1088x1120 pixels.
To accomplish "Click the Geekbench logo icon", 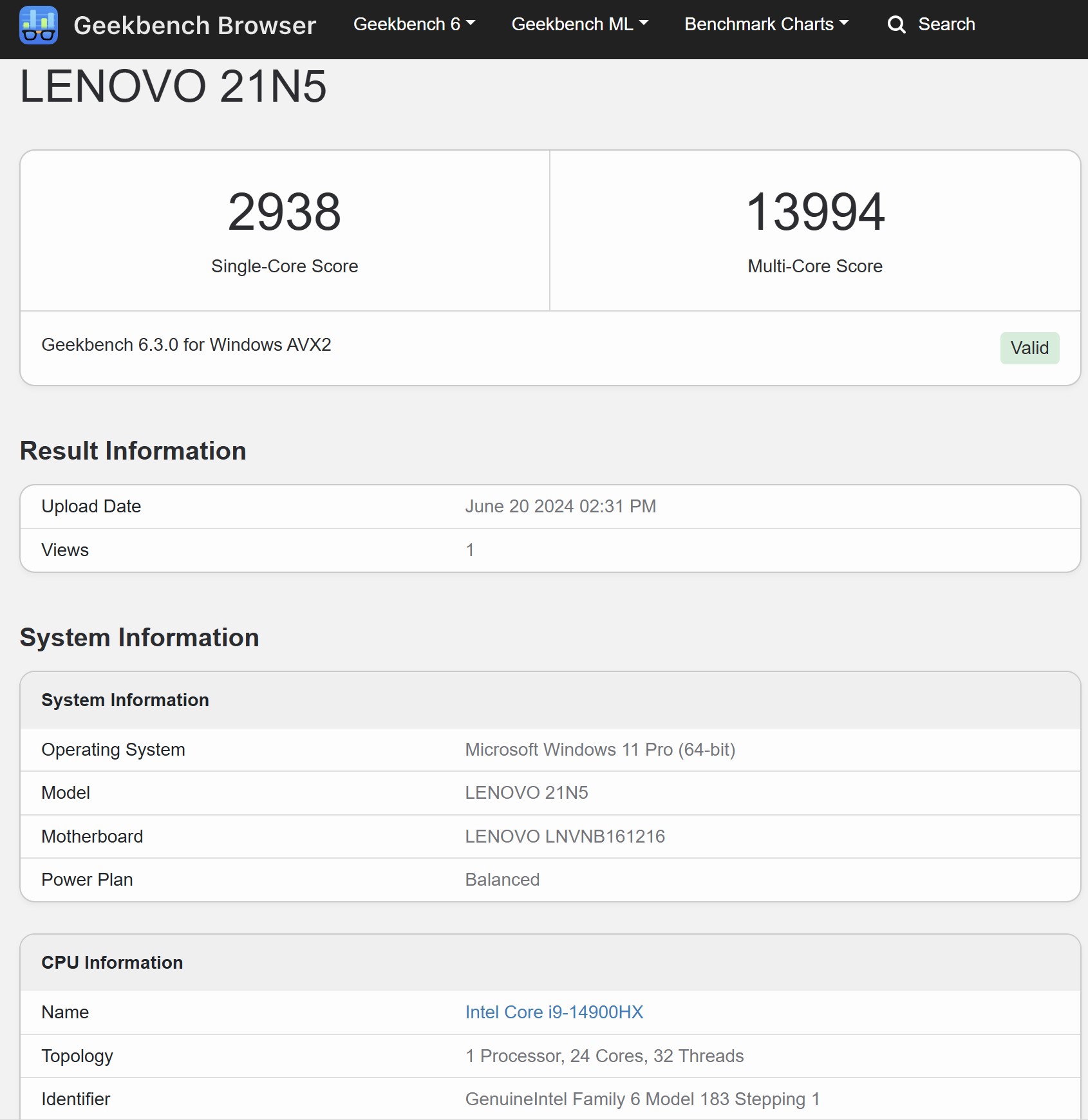I will (x=39, y=25).
